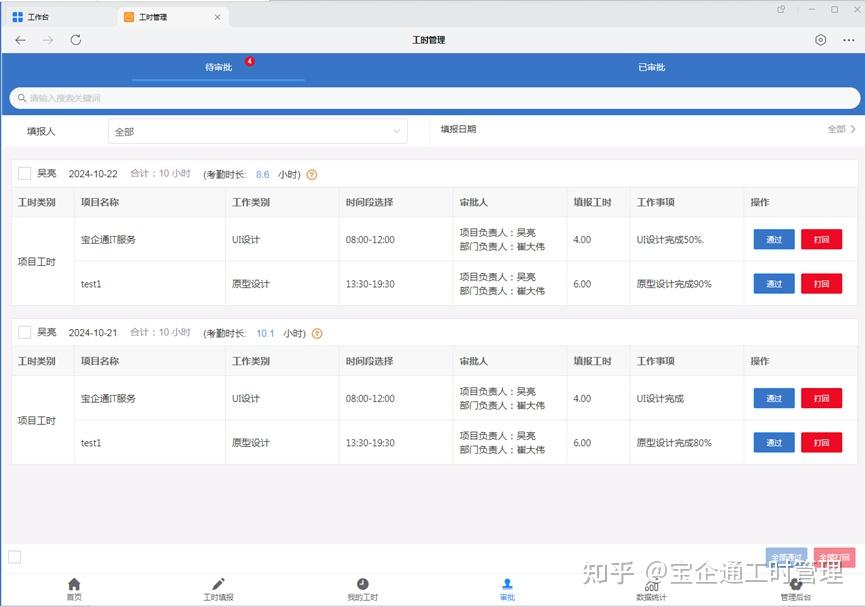Toggle the select-all checkbox at bottom left

coord(15,557)
